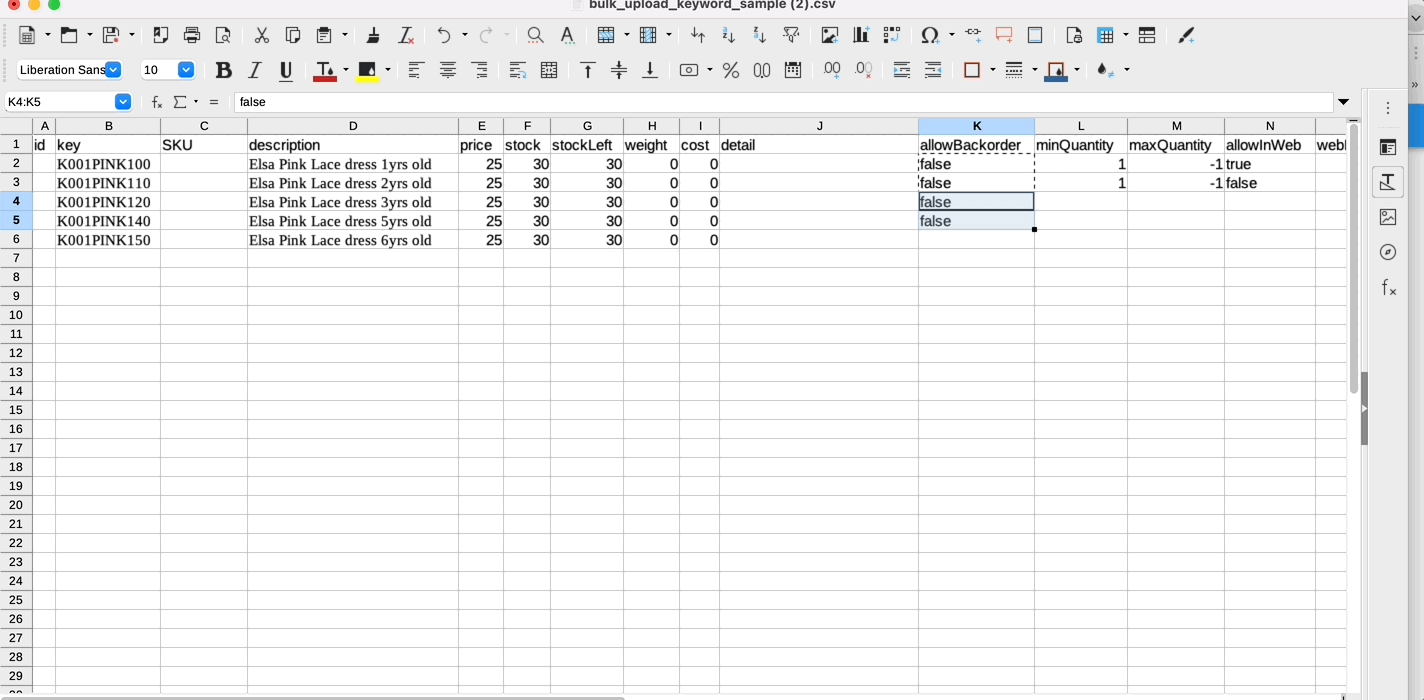Viewport: 1424px width, 700px height.
Task: Open the Name Box dropdown arrow
Action: [x=123, y=101]
